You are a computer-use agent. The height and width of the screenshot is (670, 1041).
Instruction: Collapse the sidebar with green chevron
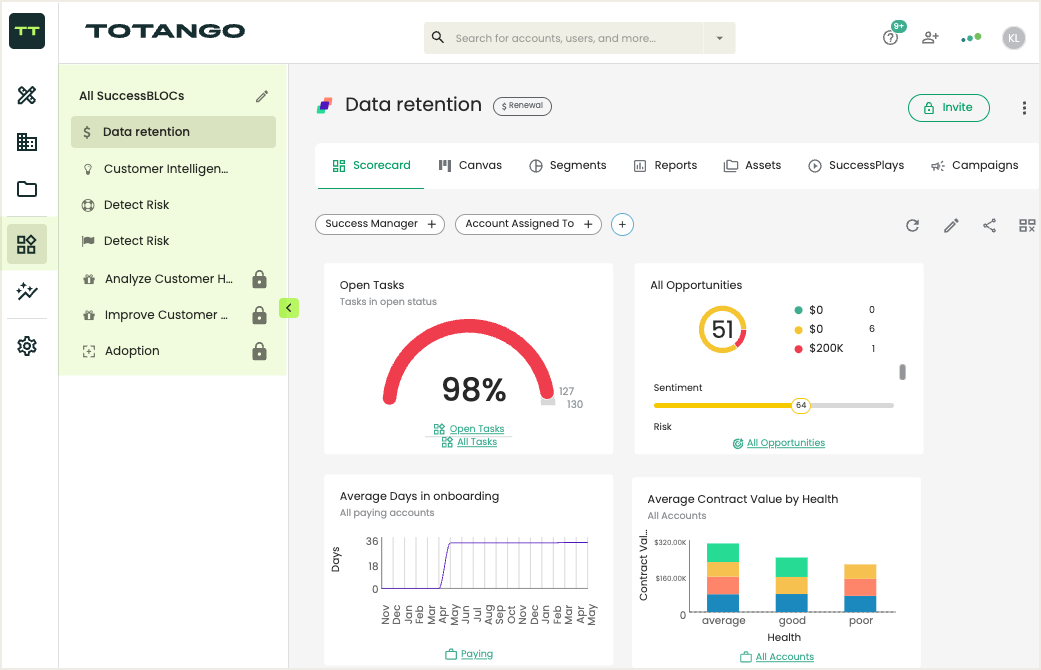tap(289, 307)
